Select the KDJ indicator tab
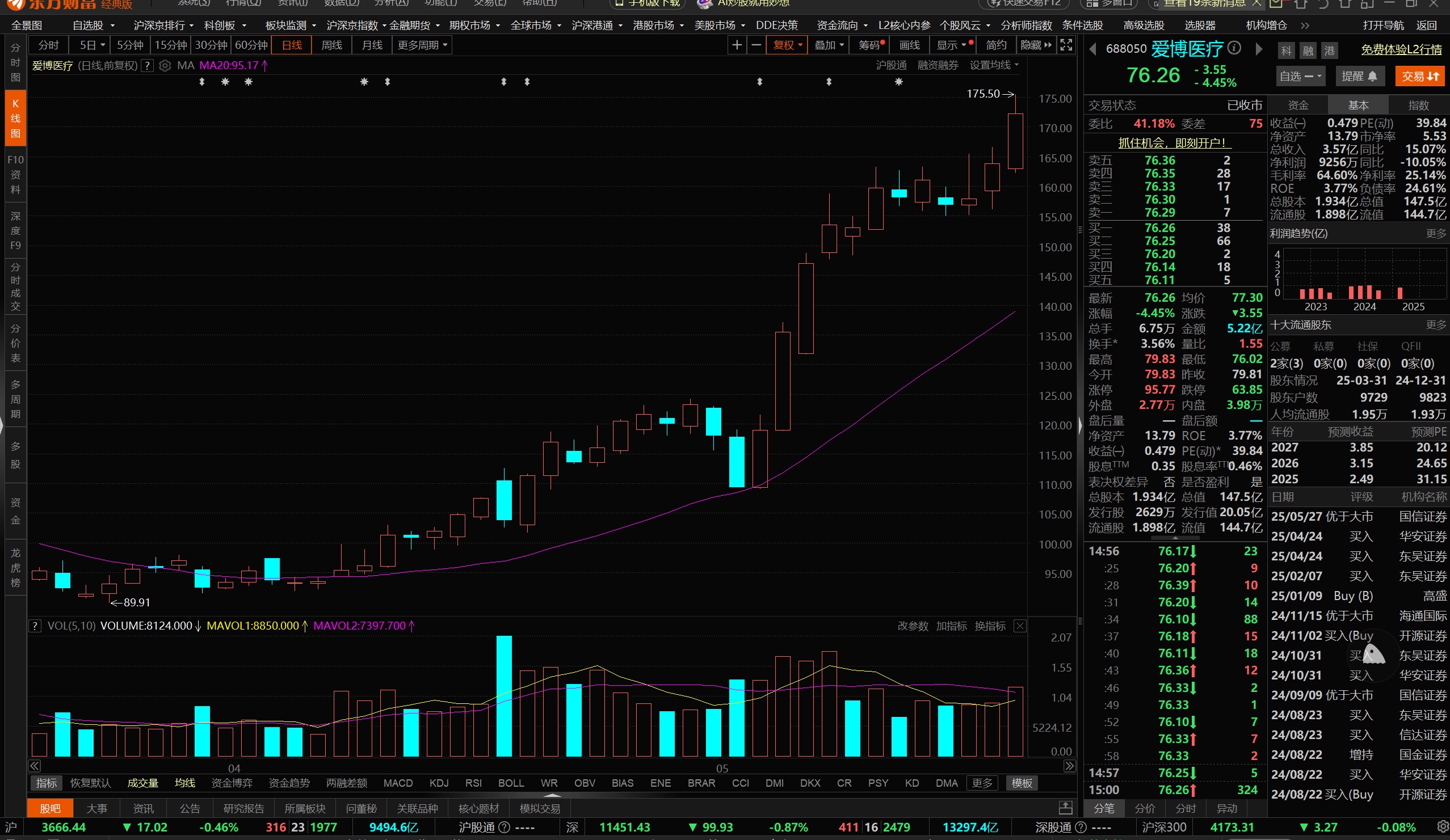This screenshot has height=840, width=1450. 439,783
